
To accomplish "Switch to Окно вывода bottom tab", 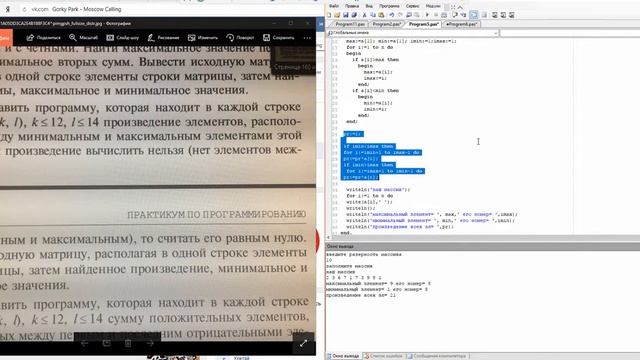I will tap(343, 356).
